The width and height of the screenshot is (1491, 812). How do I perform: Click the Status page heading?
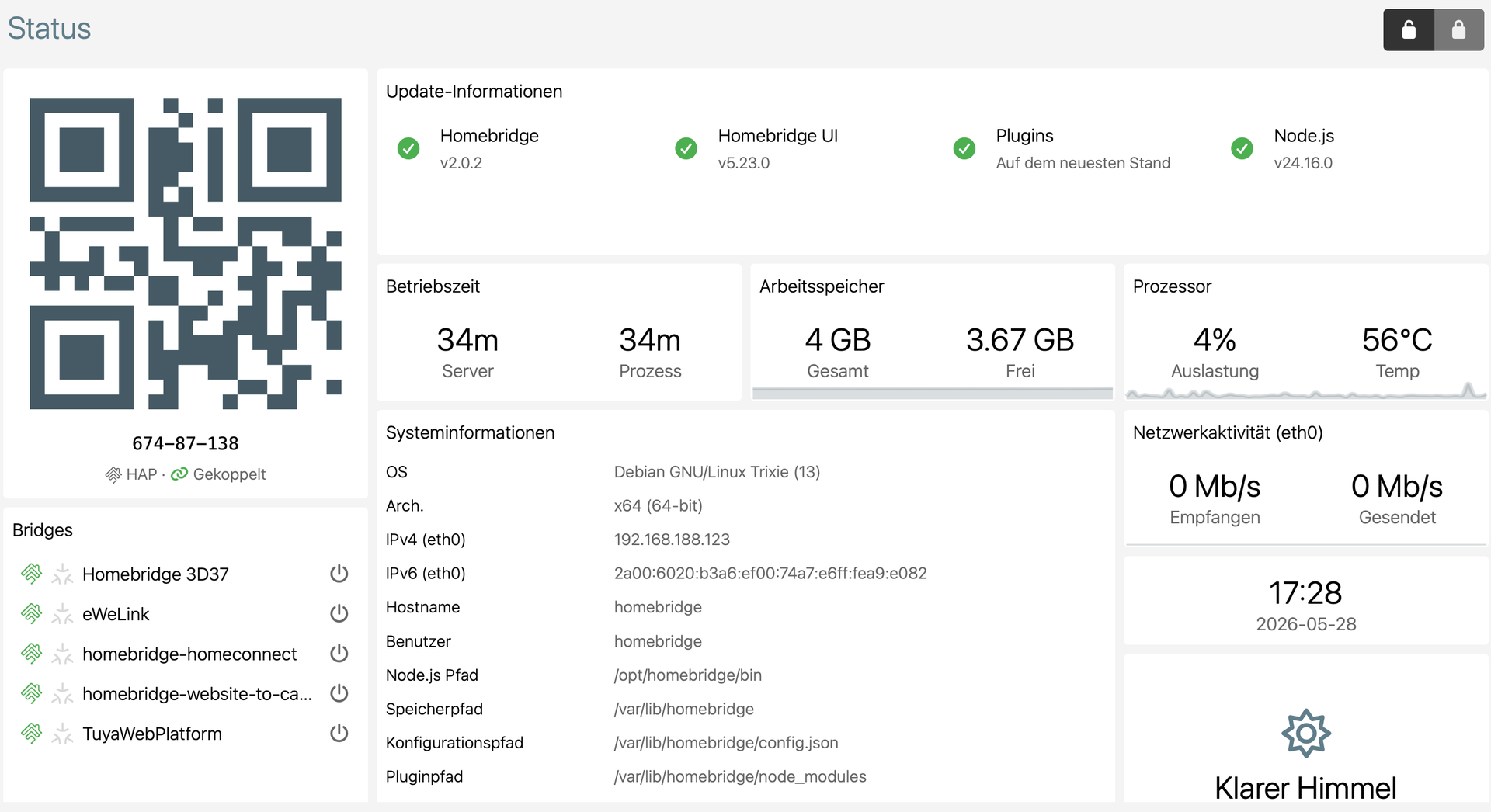point(50,29)
